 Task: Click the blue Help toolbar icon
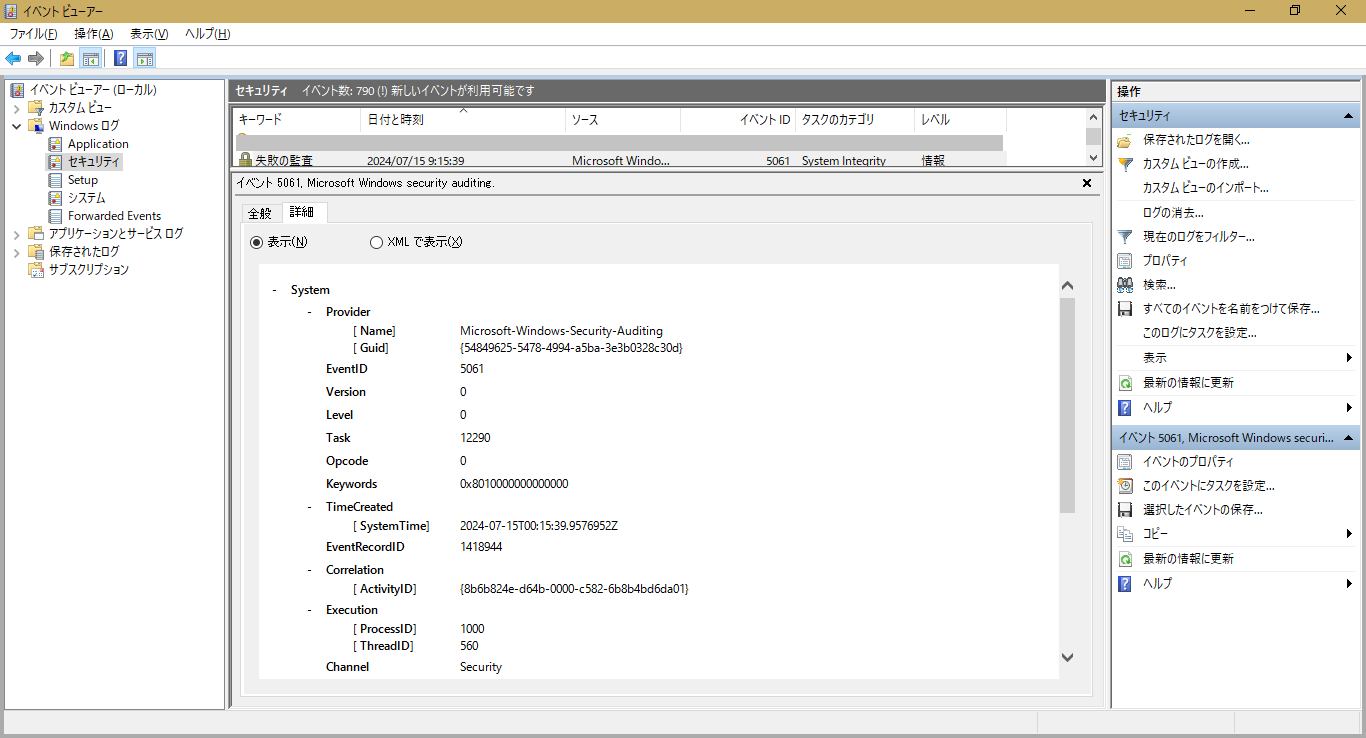[121, 58]
